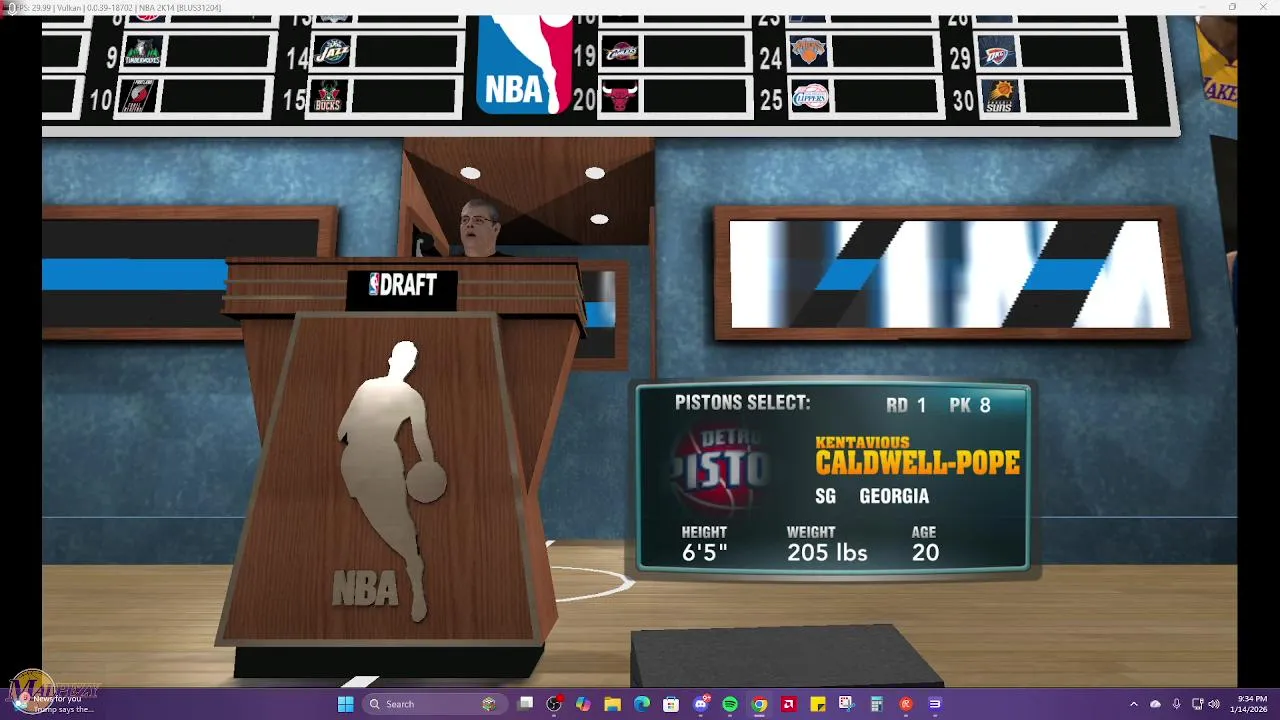
Task: Open network settings tray icon
Action: pos(1198,704)
